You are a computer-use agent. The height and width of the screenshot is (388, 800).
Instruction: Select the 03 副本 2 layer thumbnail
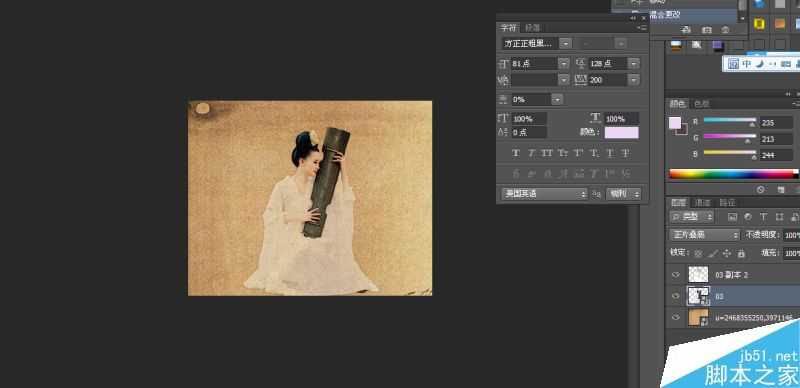[x=698, y=275]
